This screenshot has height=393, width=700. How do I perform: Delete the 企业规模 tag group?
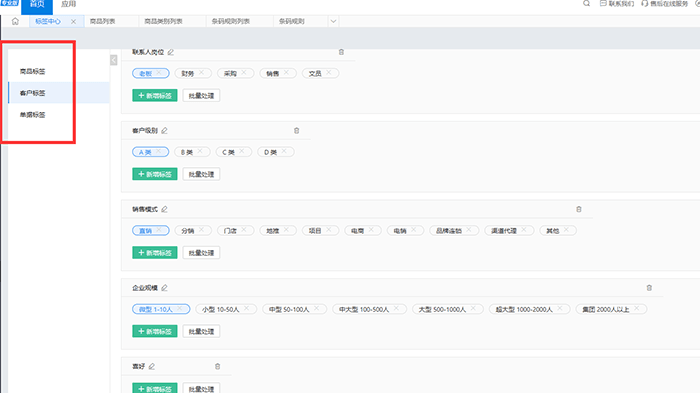tap(650, 288)
